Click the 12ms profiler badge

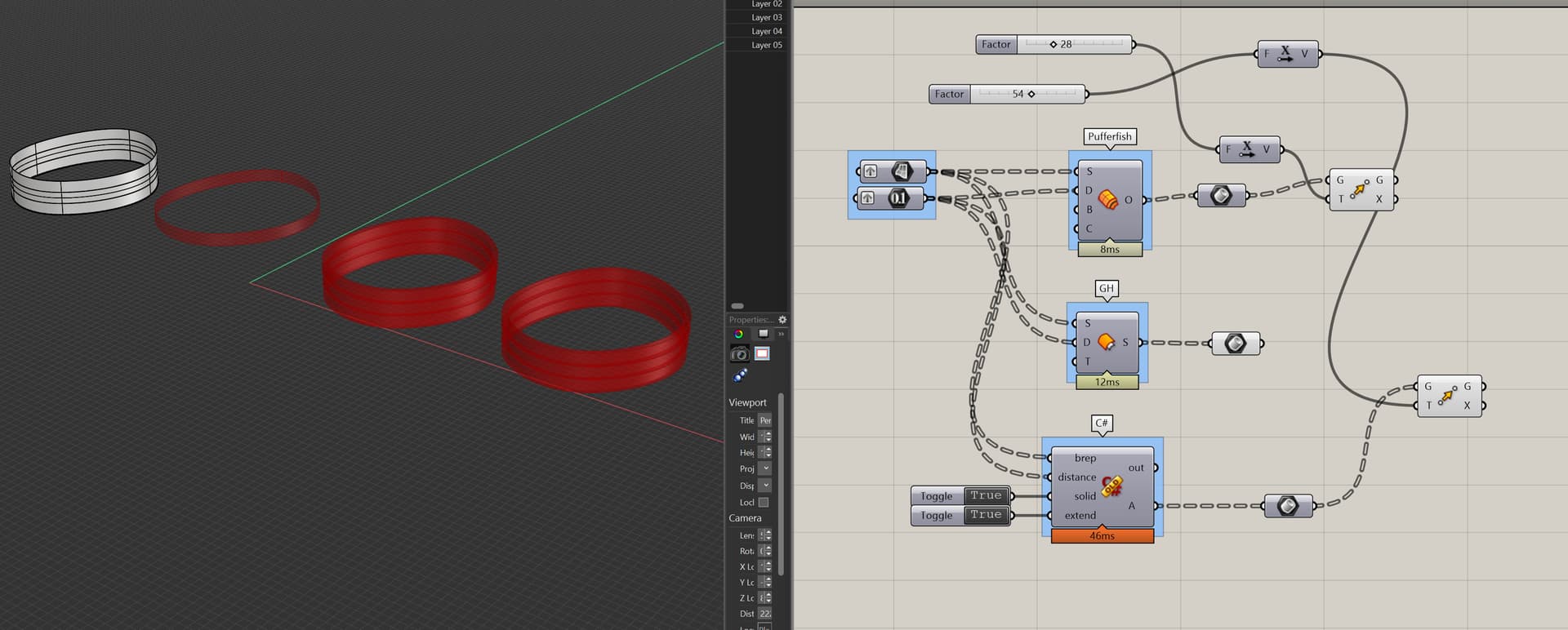pos(1107,382)
